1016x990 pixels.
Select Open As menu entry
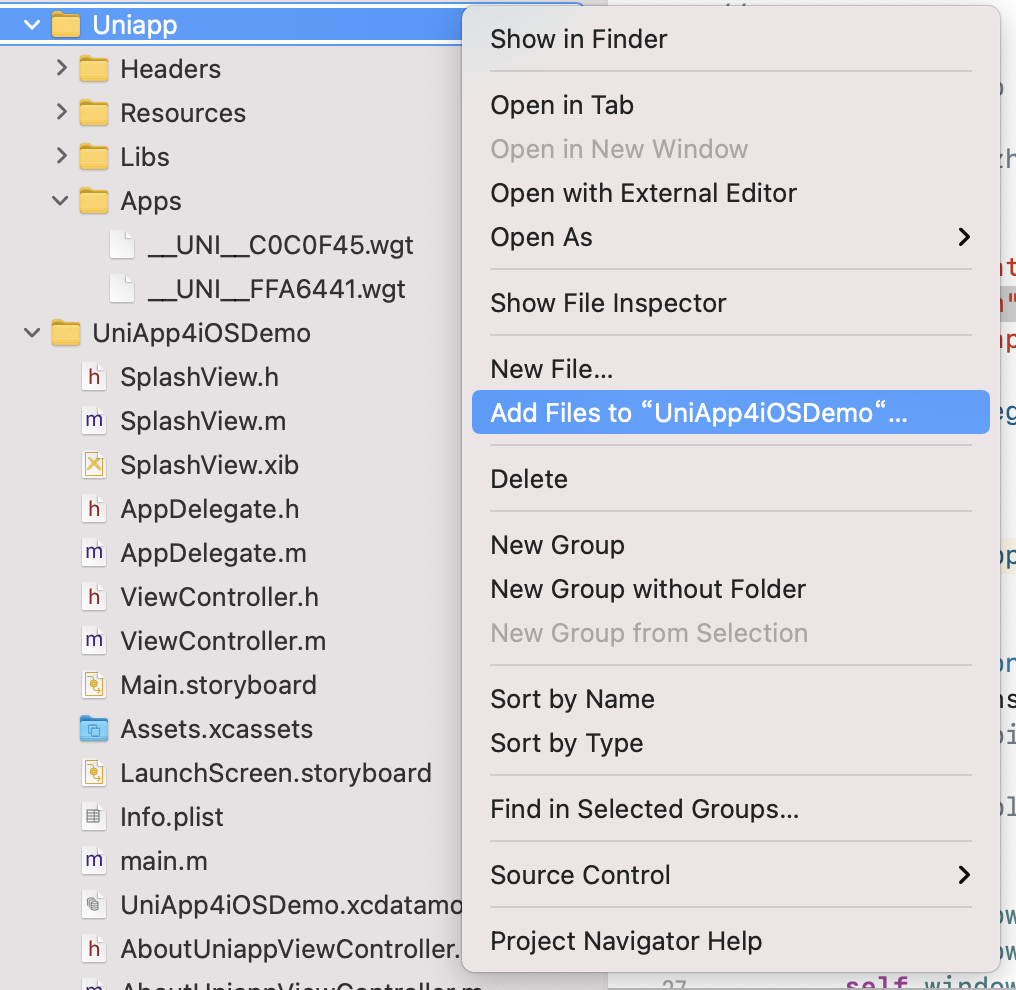(x=731, y=237)
